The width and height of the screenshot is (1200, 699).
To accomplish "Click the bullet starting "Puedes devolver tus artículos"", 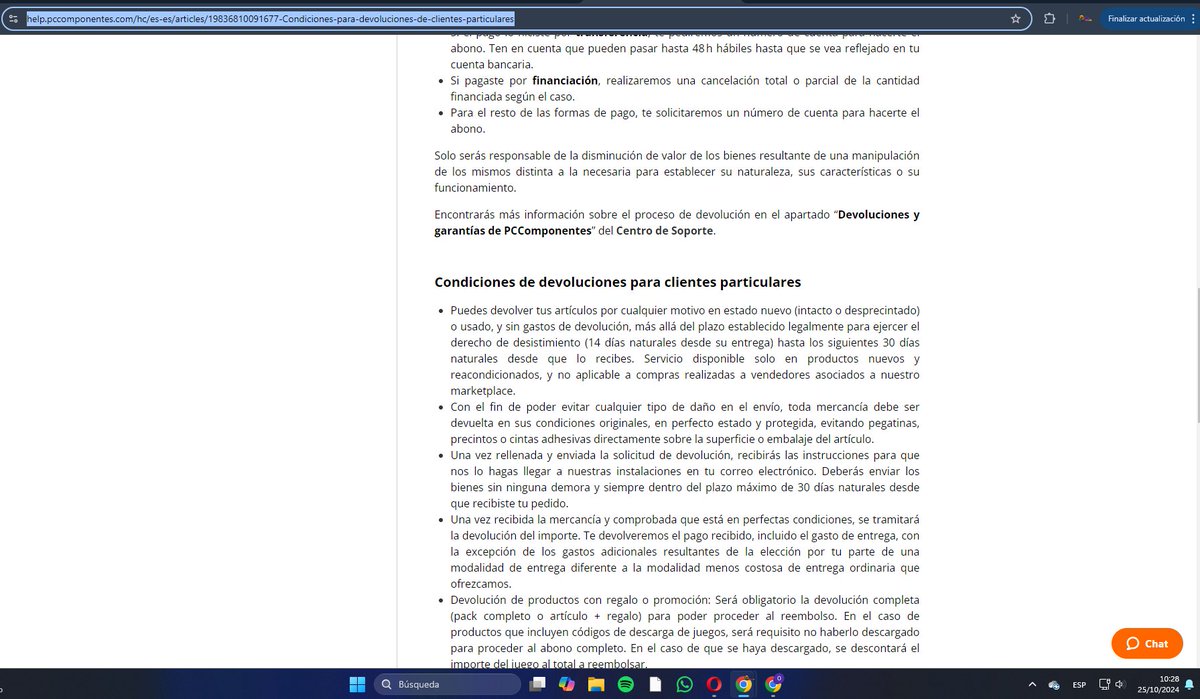I will tap(685, 351).
